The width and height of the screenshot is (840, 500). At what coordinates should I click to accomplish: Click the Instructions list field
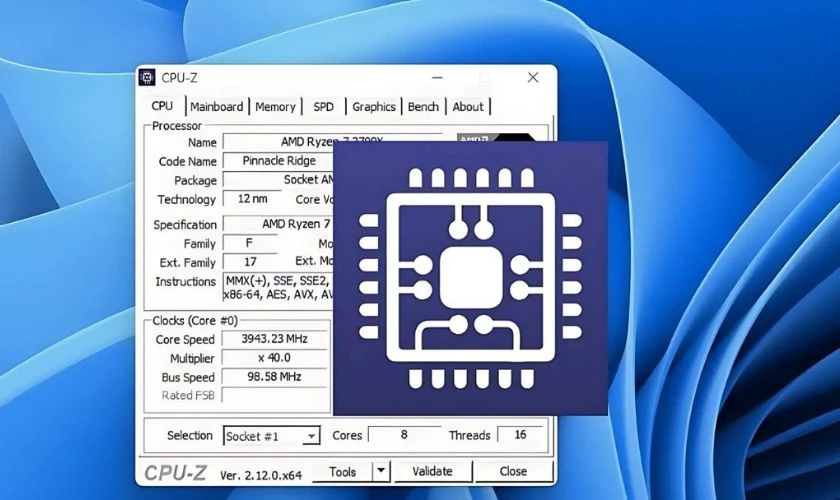tap(278, 287)
